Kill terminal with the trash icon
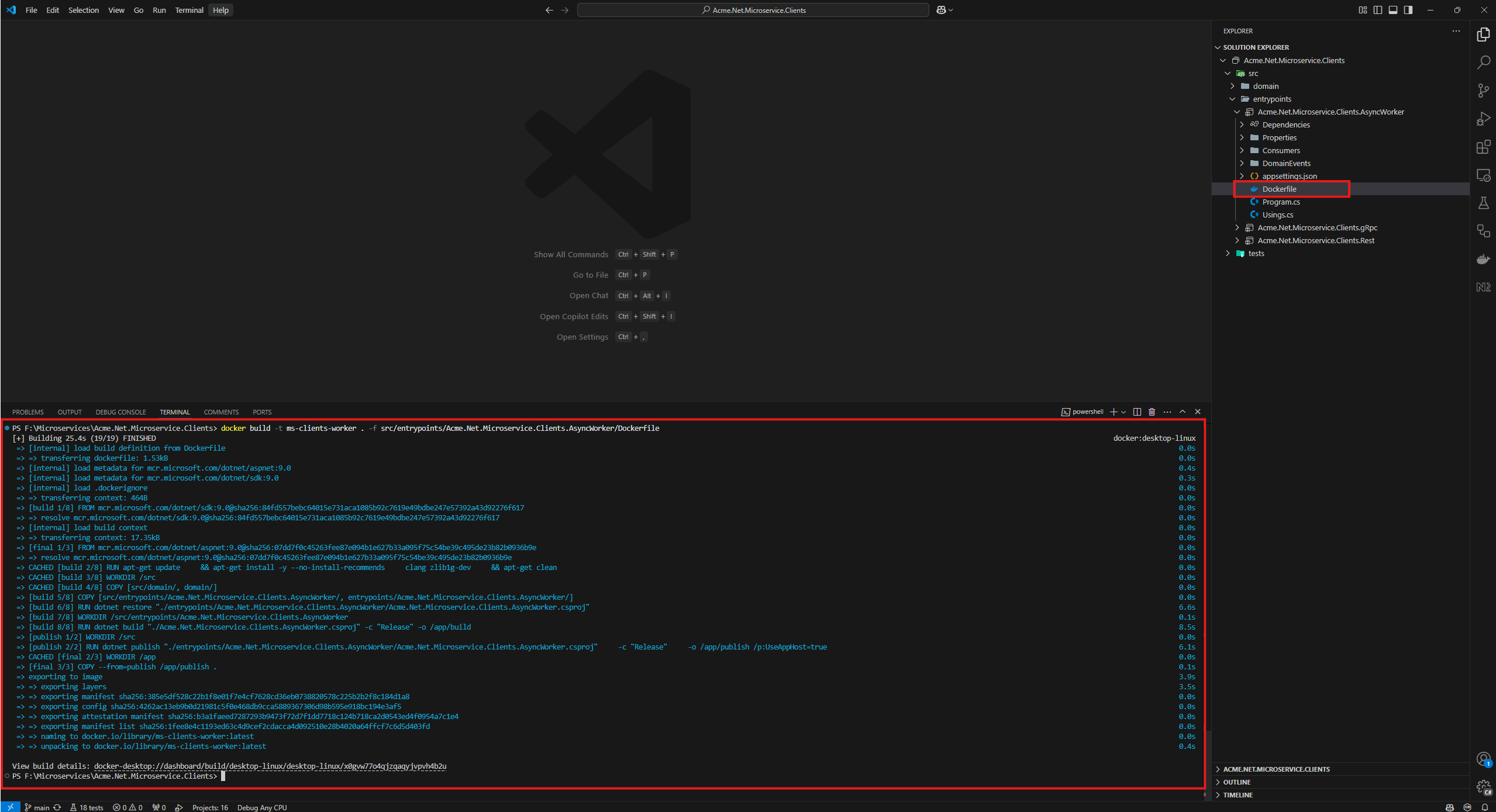 point(1152,412)
